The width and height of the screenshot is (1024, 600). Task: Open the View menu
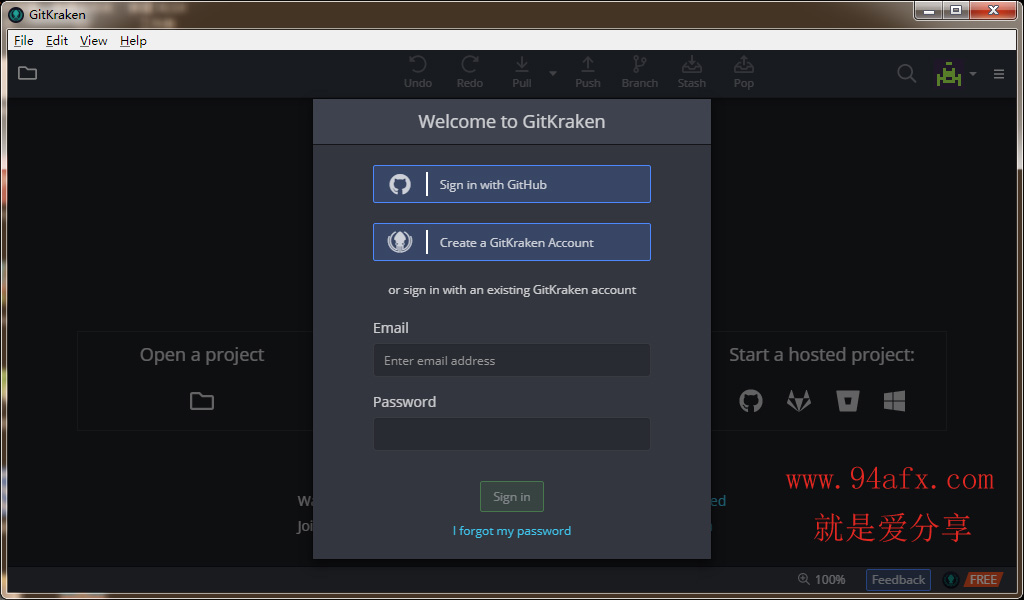click(x=93, y=40)
